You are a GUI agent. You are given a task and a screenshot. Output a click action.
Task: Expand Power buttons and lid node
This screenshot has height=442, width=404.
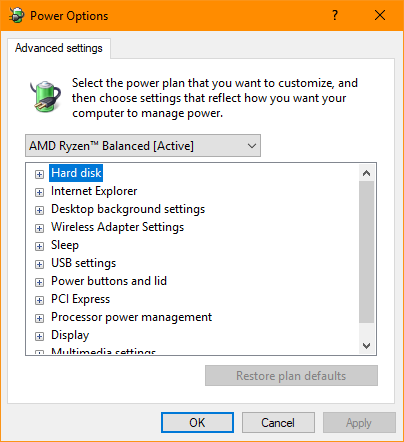(x=39, y=282)
